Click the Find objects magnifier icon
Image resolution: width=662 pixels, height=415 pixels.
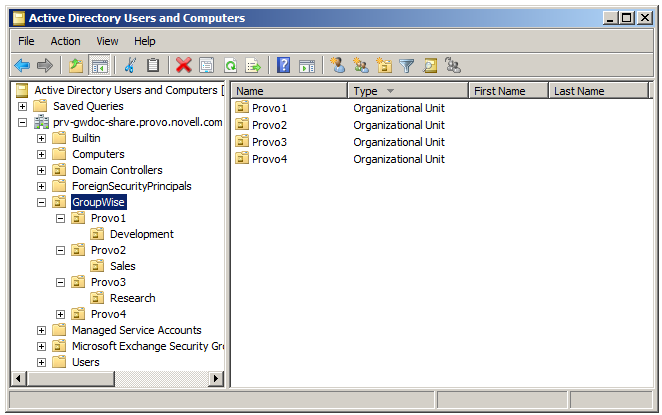(x=430, y=65)
